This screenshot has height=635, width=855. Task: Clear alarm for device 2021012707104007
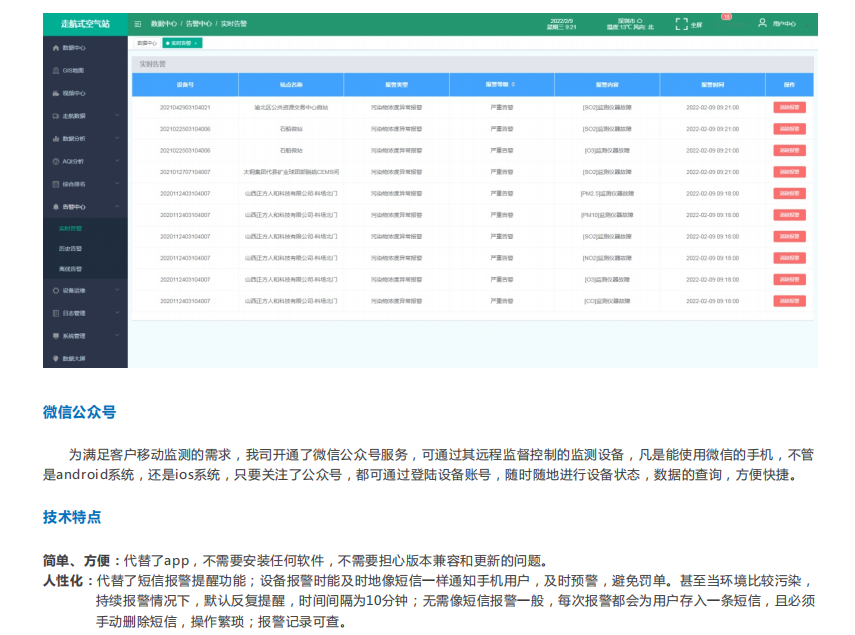[789, 172]
